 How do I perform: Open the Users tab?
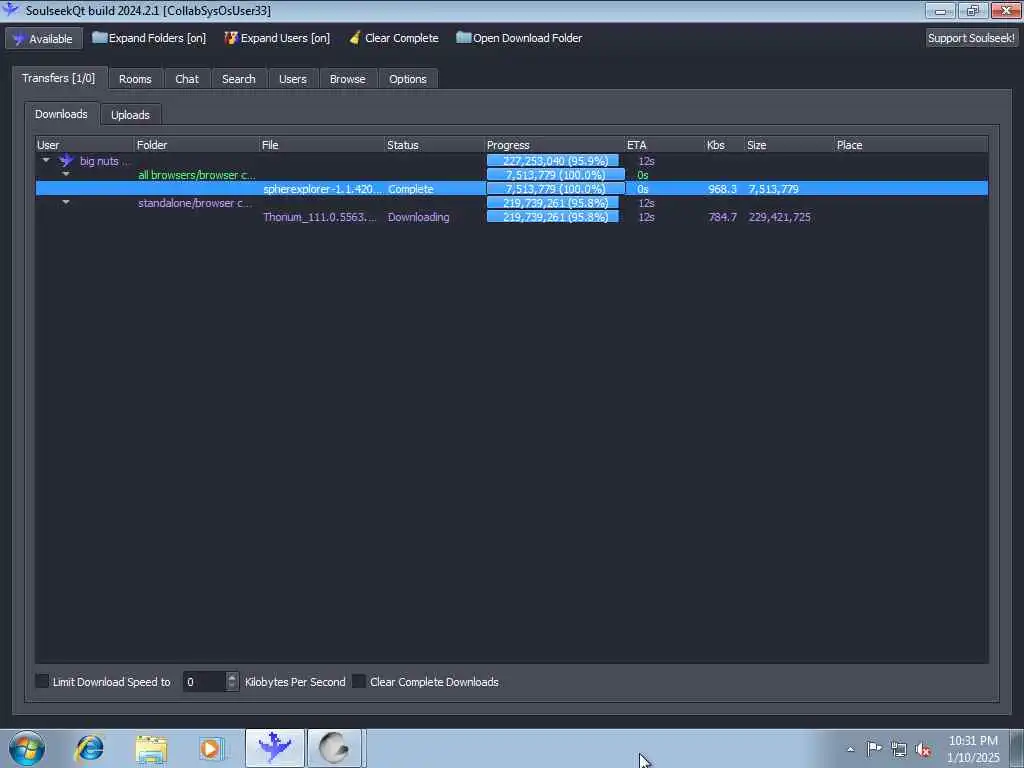click(x=293, y=79)
